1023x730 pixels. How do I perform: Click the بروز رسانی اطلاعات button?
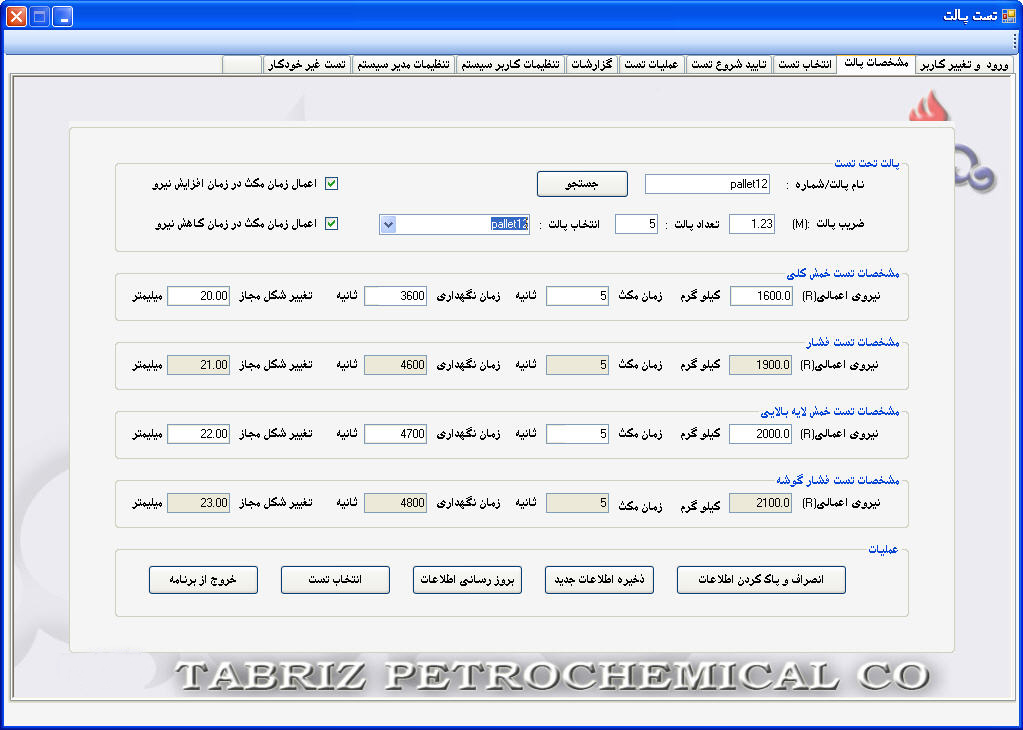point(467,580)
